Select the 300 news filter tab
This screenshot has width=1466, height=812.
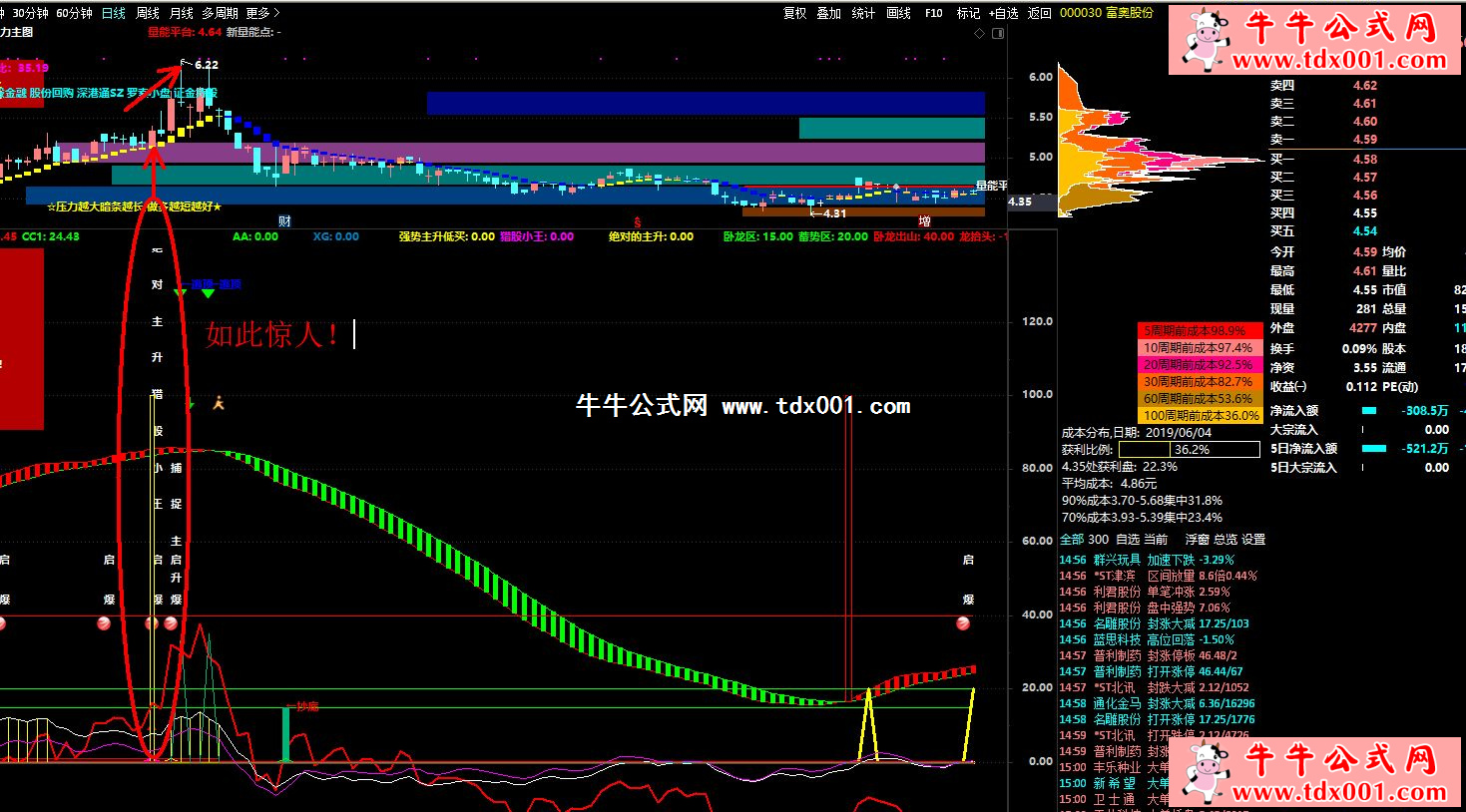tap(1098, 539)
